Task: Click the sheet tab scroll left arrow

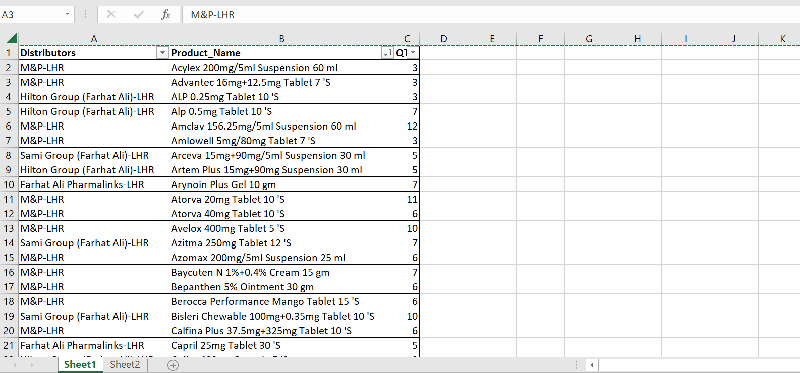Action: [x=15, y=365]
